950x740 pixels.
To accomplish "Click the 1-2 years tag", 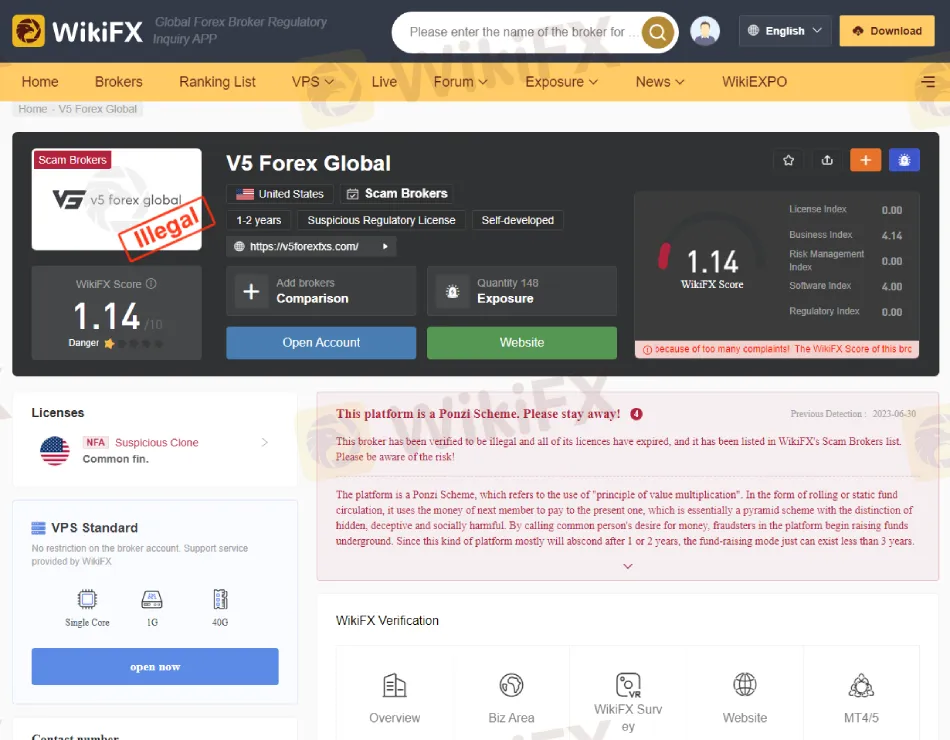I will pos(259,220).
